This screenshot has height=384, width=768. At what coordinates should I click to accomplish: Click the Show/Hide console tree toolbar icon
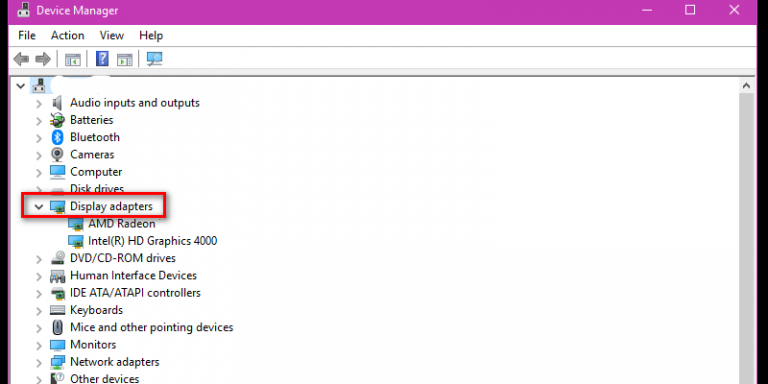pos(72,59)
